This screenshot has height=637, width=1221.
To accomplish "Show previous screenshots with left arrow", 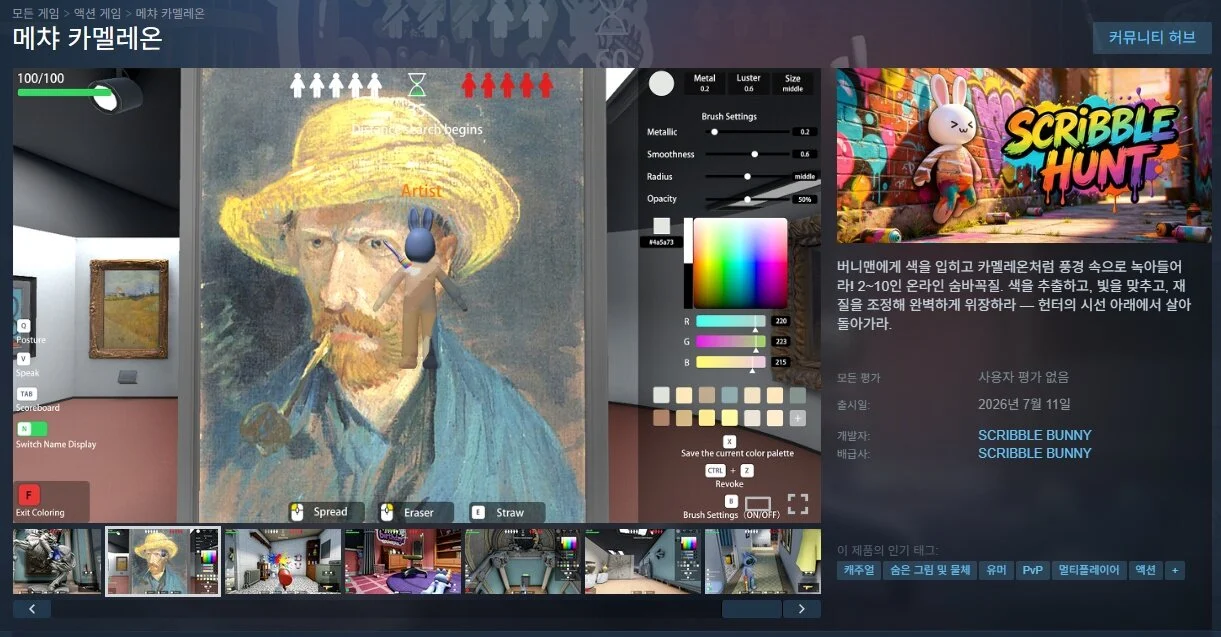I will point(32,608).
